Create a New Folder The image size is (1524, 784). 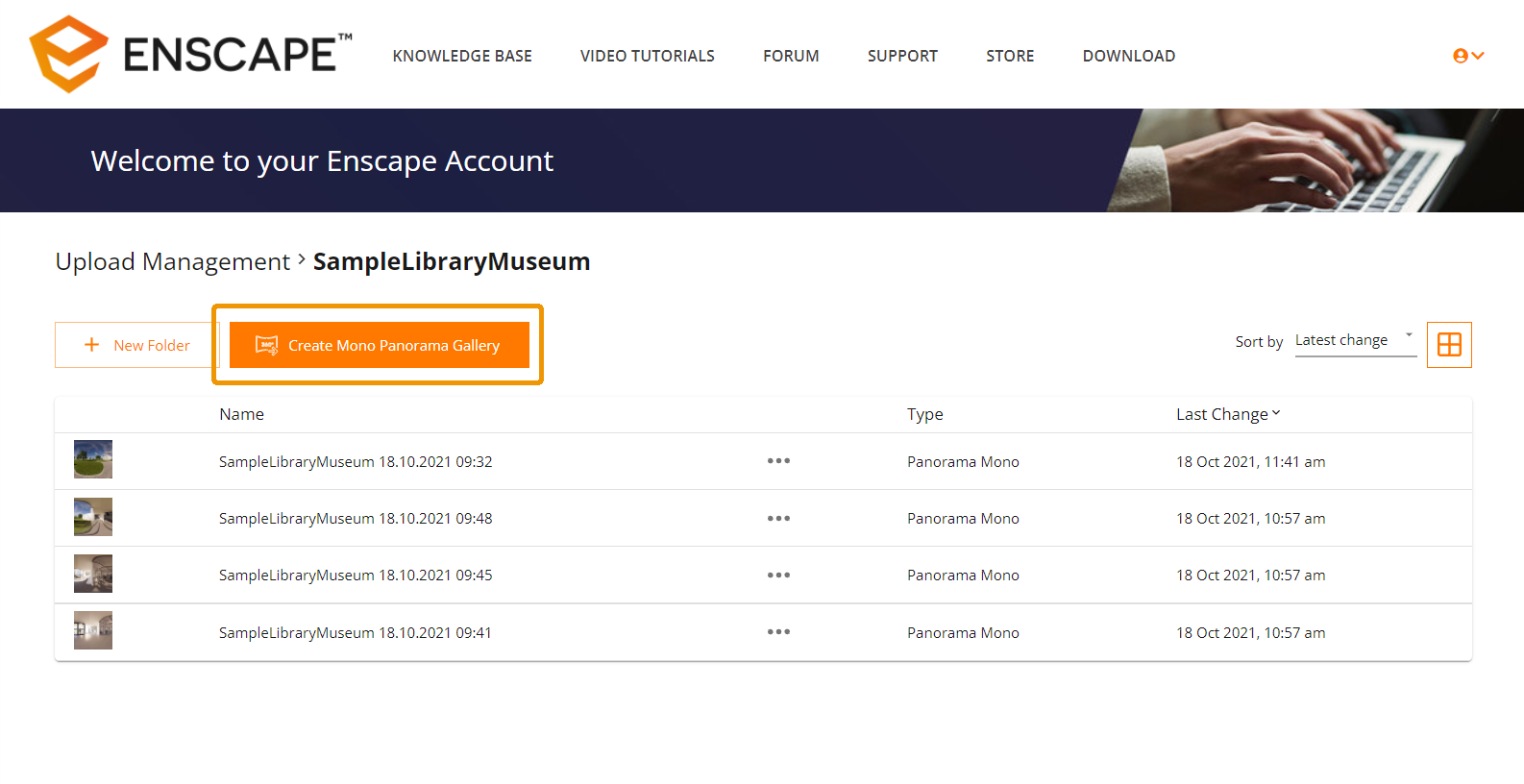137,345
